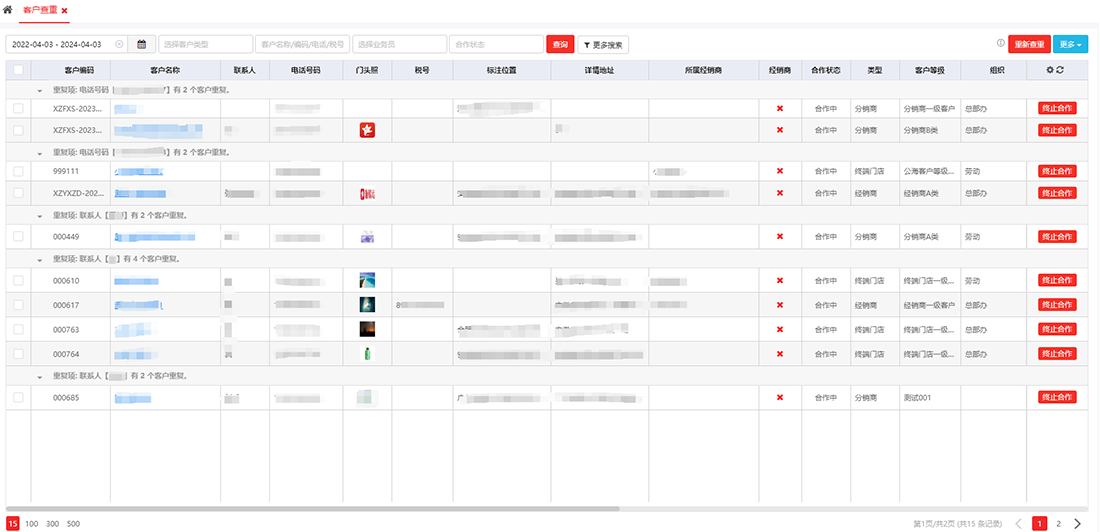Select the checkbox for customer 000449
Screen dimensions: 1100x532
point(18,236)
